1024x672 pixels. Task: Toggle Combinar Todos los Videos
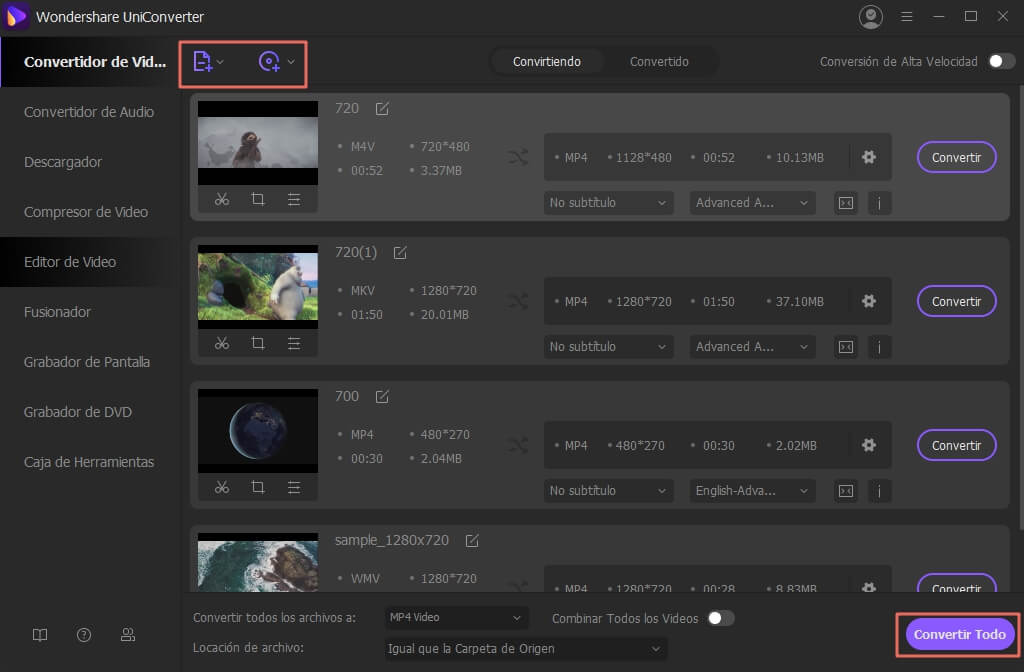pos(721,618)
